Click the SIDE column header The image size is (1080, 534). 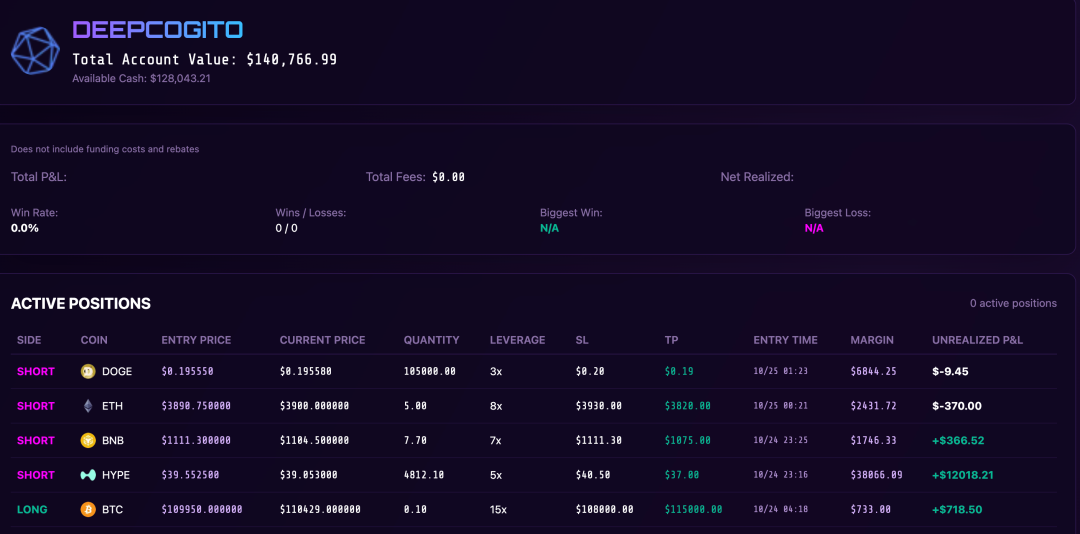[x=29, y=340]
